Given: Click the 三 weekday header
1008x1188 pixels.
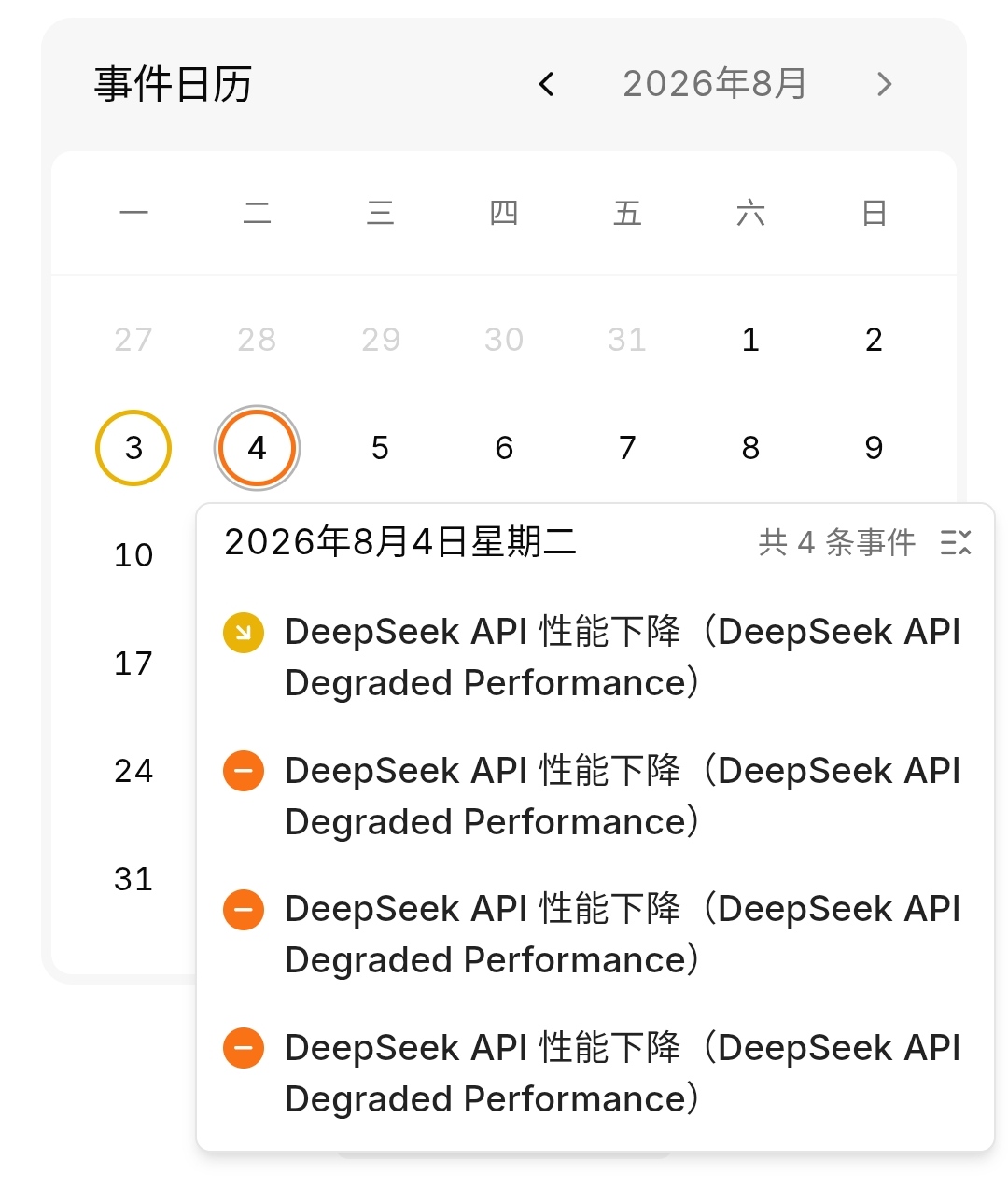Looking at the screenshot, I should [x=380, y=214].
